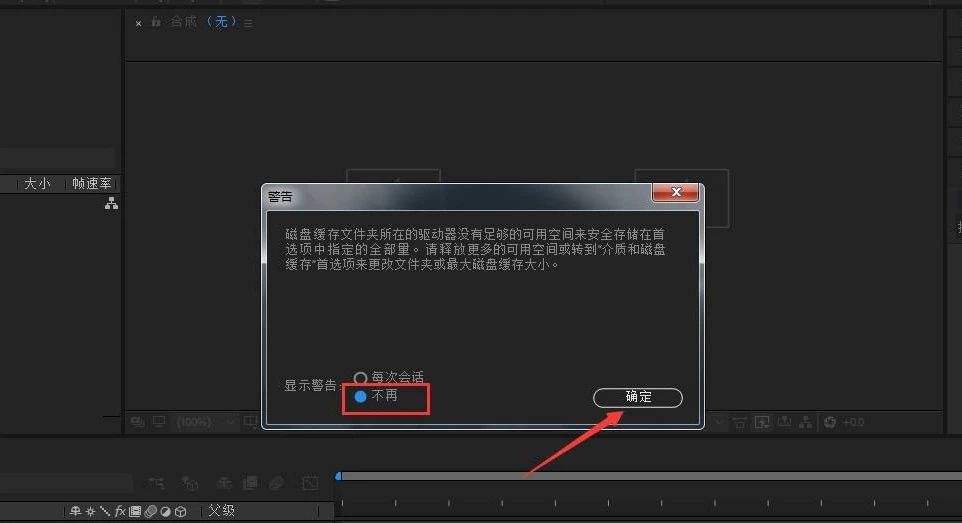Open the 合成 (无) panel menu icon

pos(248,24)
